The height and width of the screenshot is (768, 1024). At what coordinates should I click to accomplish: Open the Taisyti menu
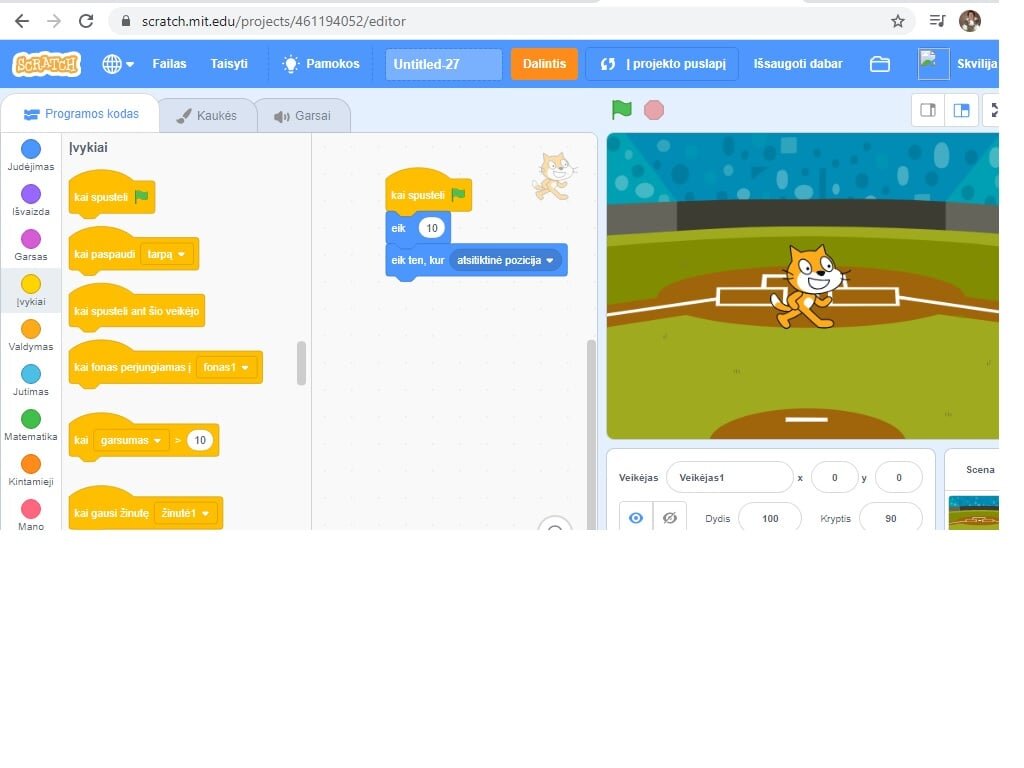(x=229, y=64)
